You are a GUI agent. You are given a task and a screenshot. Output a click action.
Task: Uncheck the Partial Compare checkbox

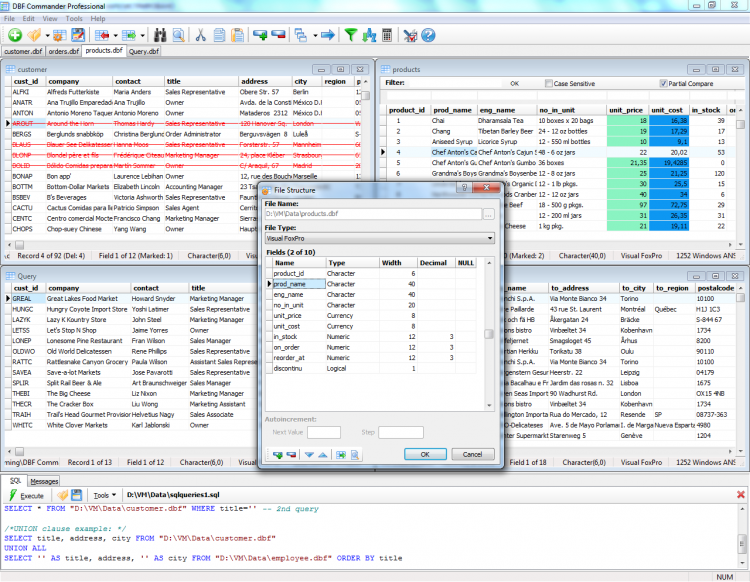click(x=664, y=84)
